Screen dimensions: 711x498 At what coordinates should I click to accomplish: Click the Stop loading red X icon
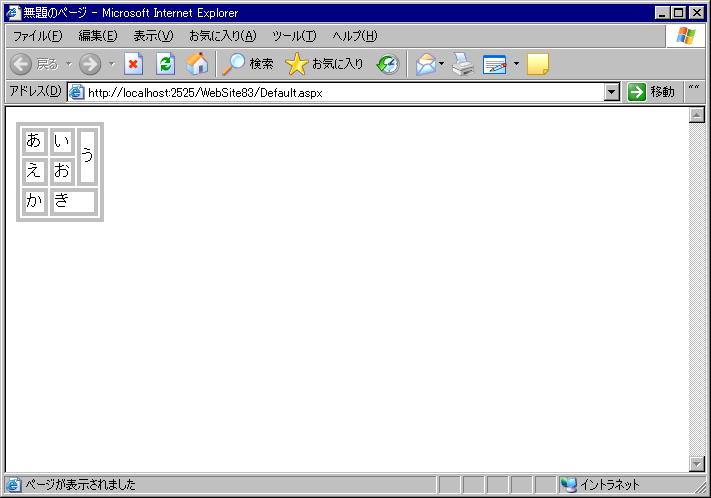click(133, 64)
